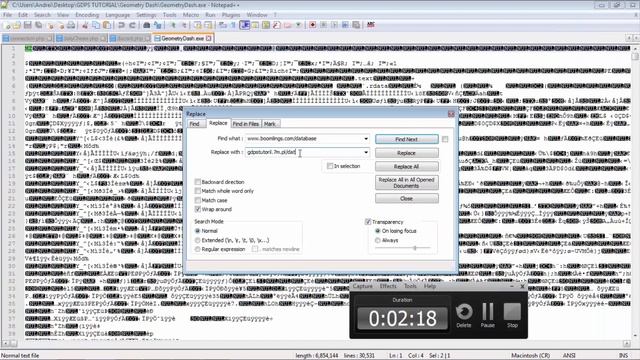Image resolution: width=640 pixels, height=360 pixels.
Task: Select the Extended search mode radio
Action: pos(198,240)
